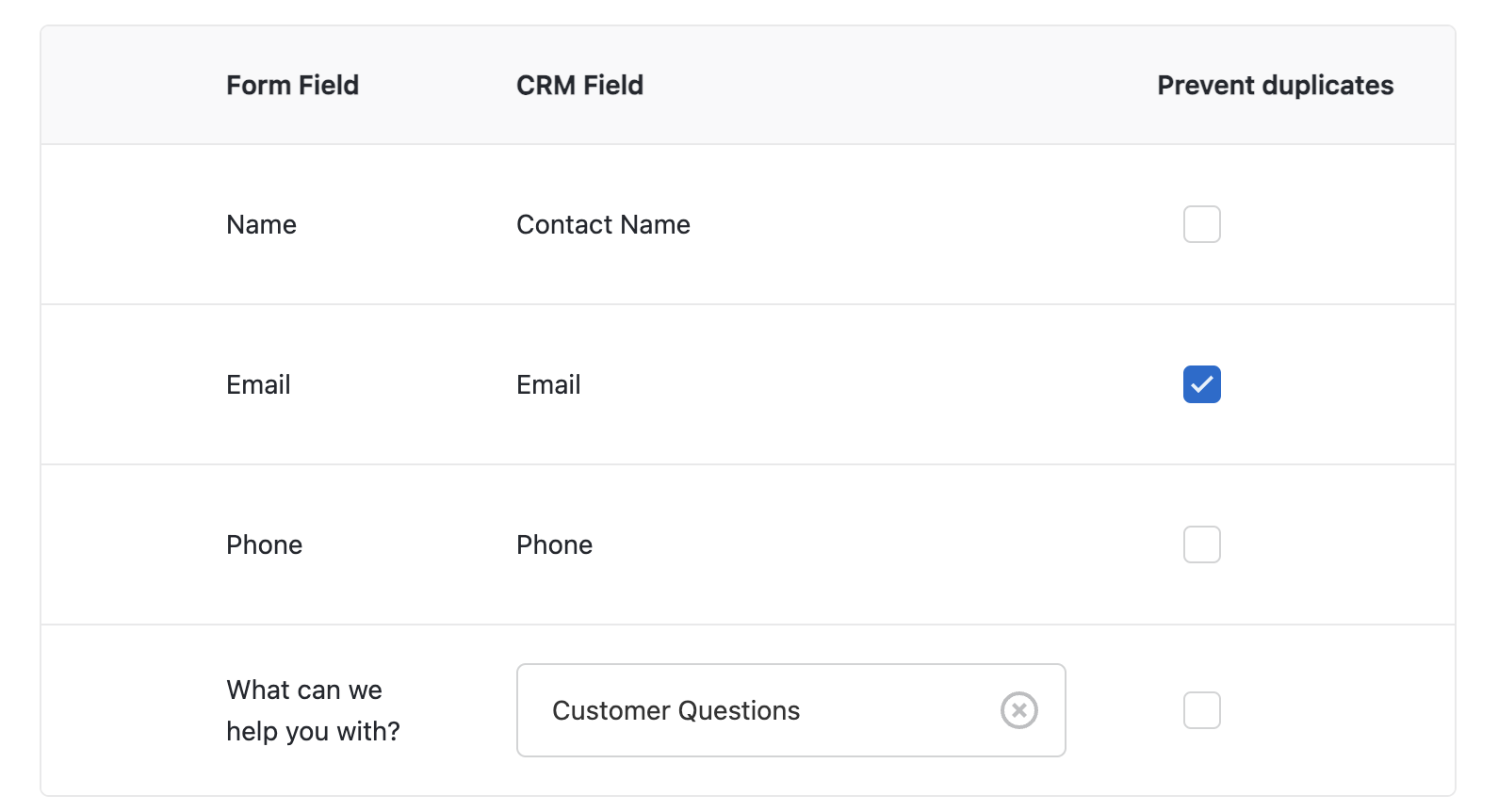Viewport: 1498px width, 812px height.
Task: Clear the Customer Questions field selection
Action: (x=1018, y=710)
